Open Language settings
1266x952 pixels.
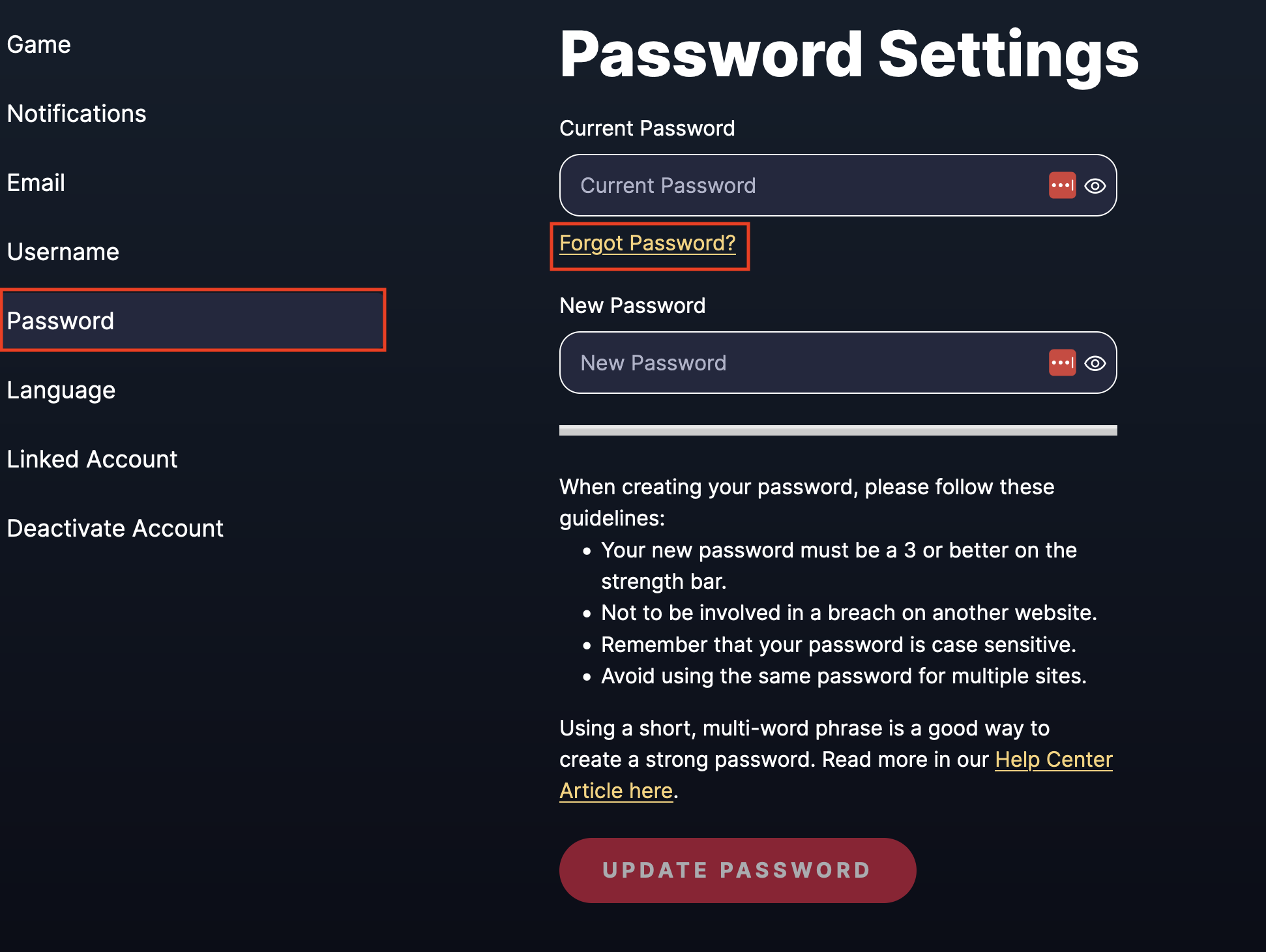click(61, 390)
